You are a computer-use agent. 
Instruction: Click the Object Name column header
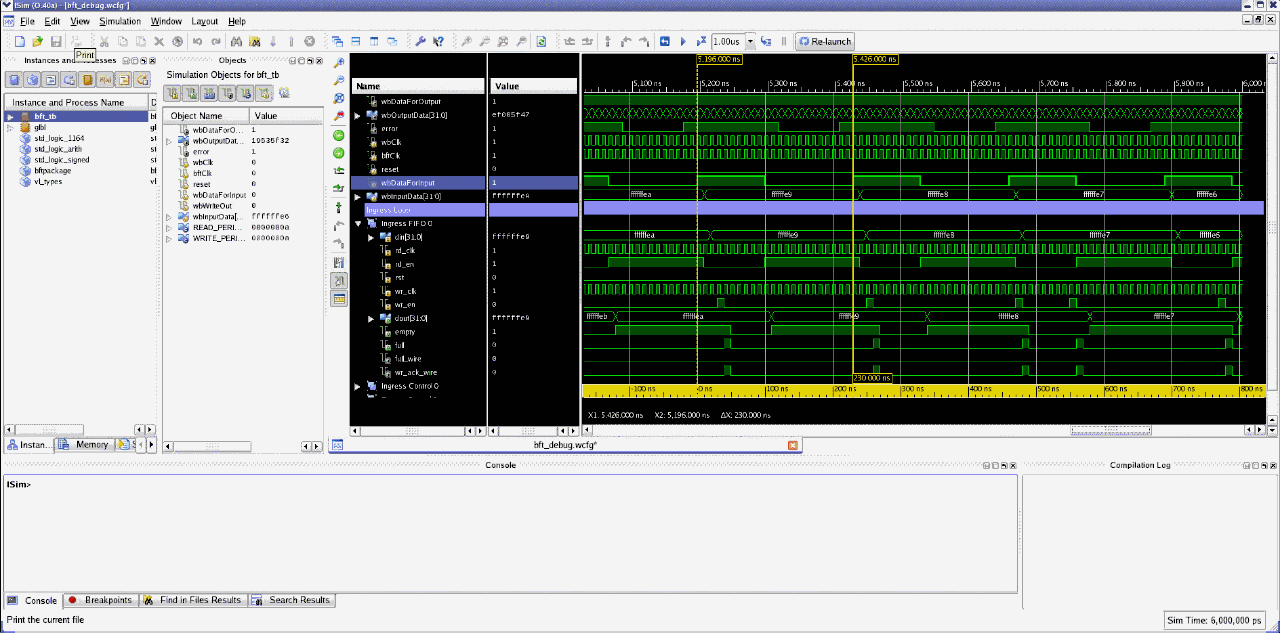[x=206, y=116]
